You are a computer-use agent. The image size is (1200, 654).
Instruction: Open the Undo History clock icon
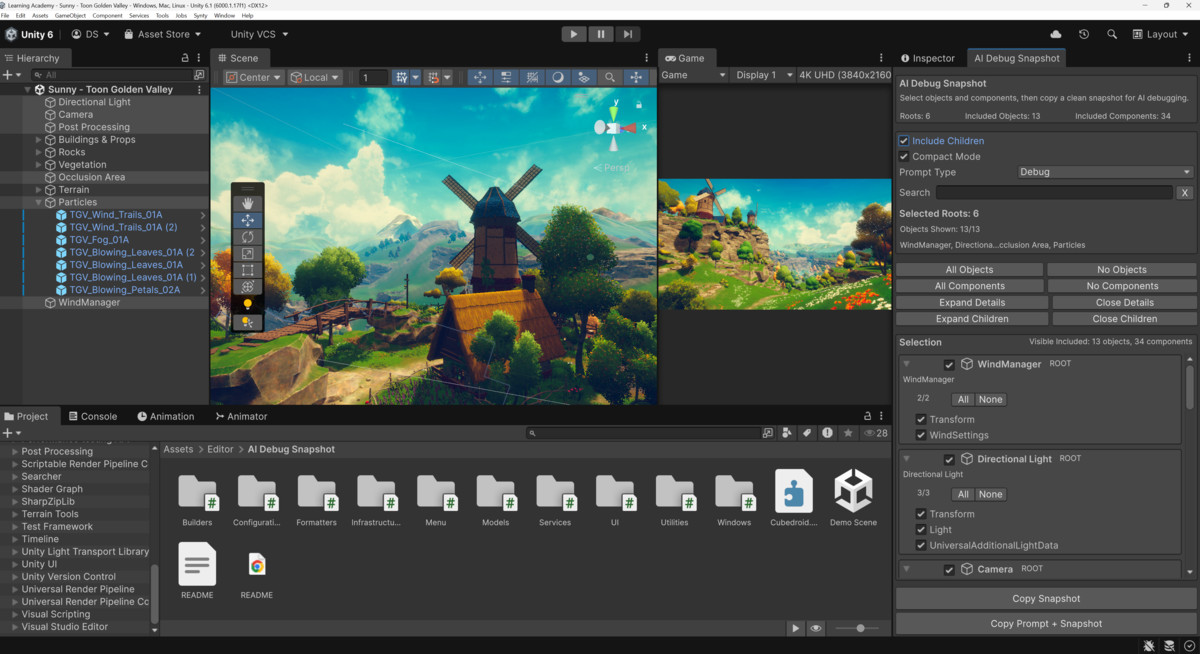click(1084, 34)
